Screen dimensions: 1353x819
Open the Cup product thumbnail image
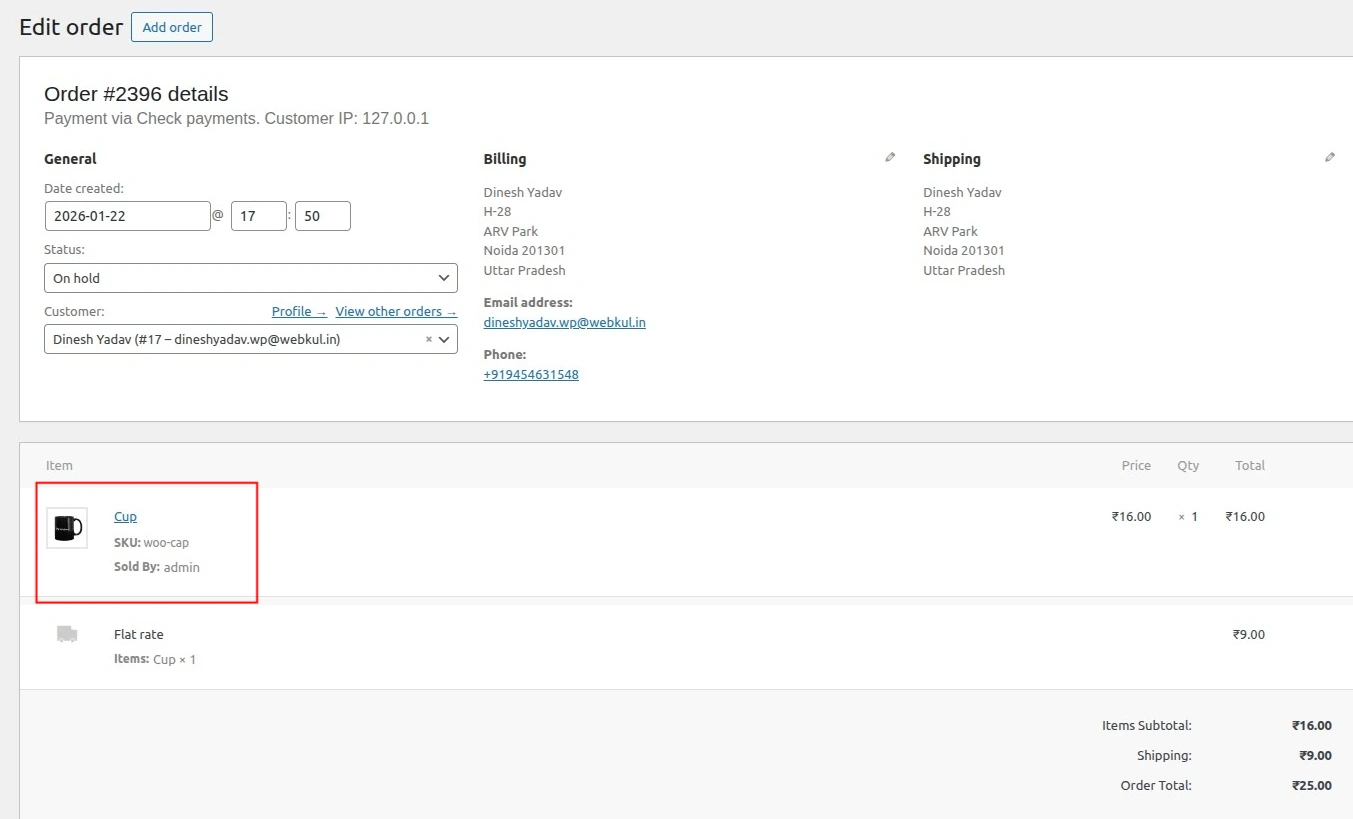pos(66,527)
